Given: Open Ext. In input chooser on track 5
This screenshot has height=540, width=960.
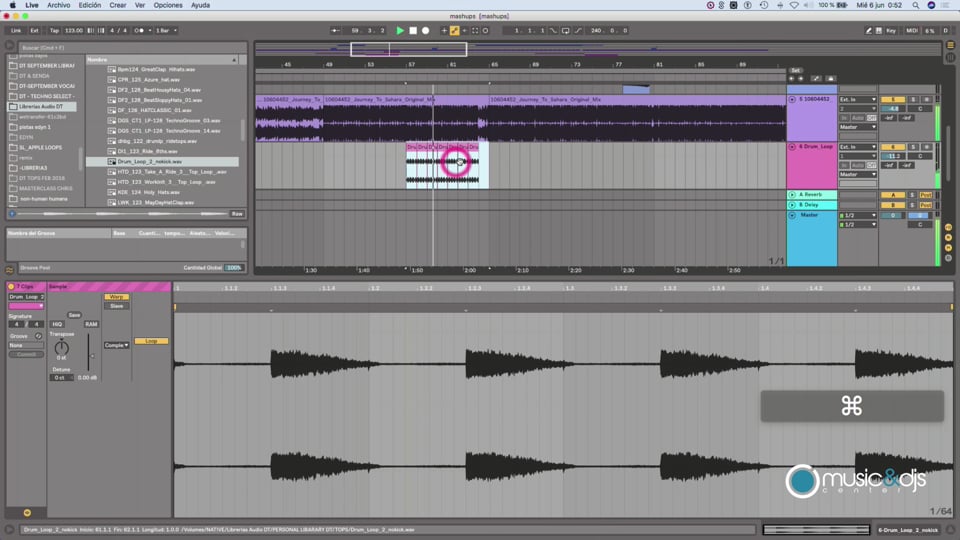Looking at the screenshot, I should point(858,99).
